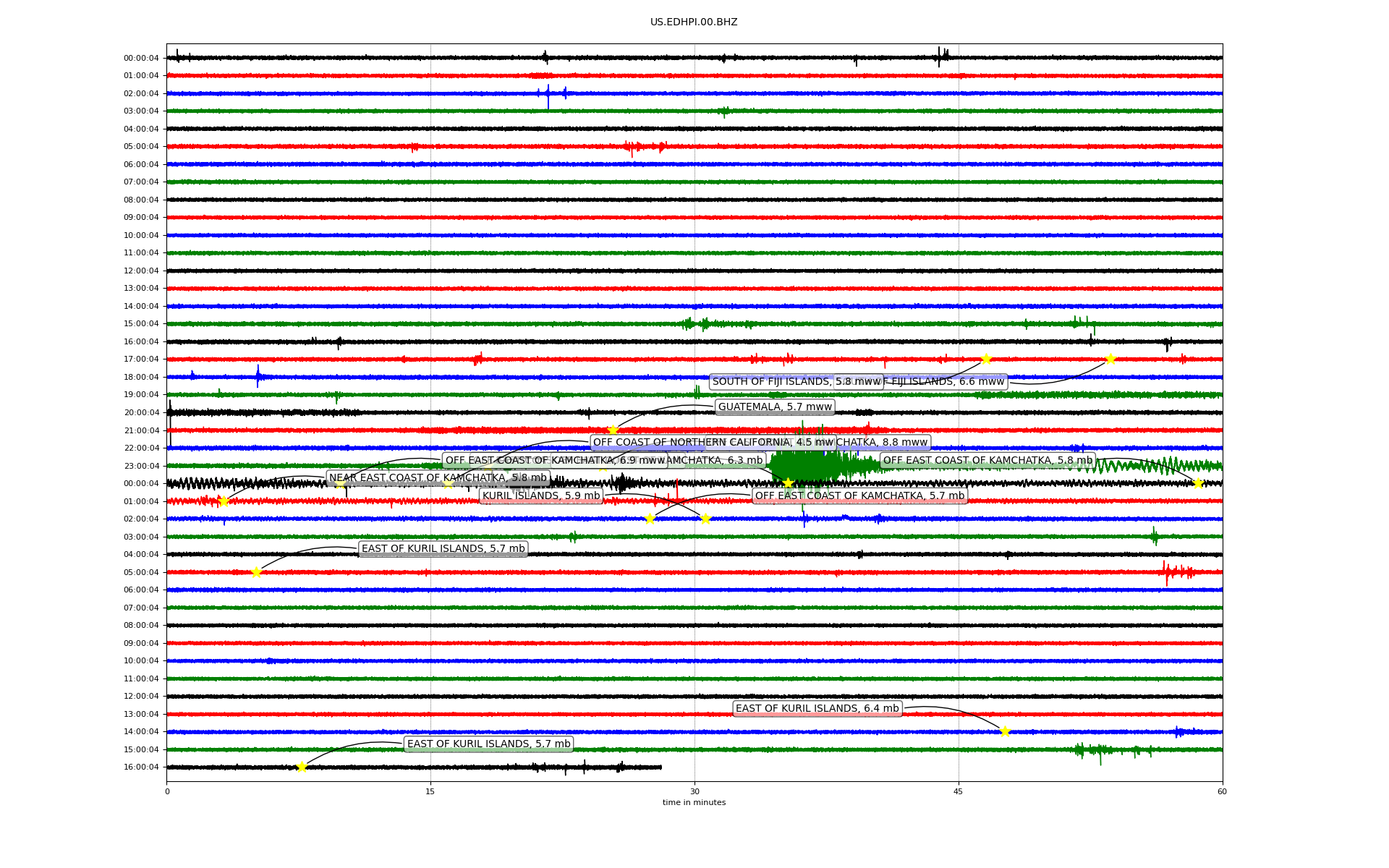Click the star linked to NEAR EAST COAST OF KAMCHATKA label
The image size is (1389, 868).
click(x=224, y=501)
